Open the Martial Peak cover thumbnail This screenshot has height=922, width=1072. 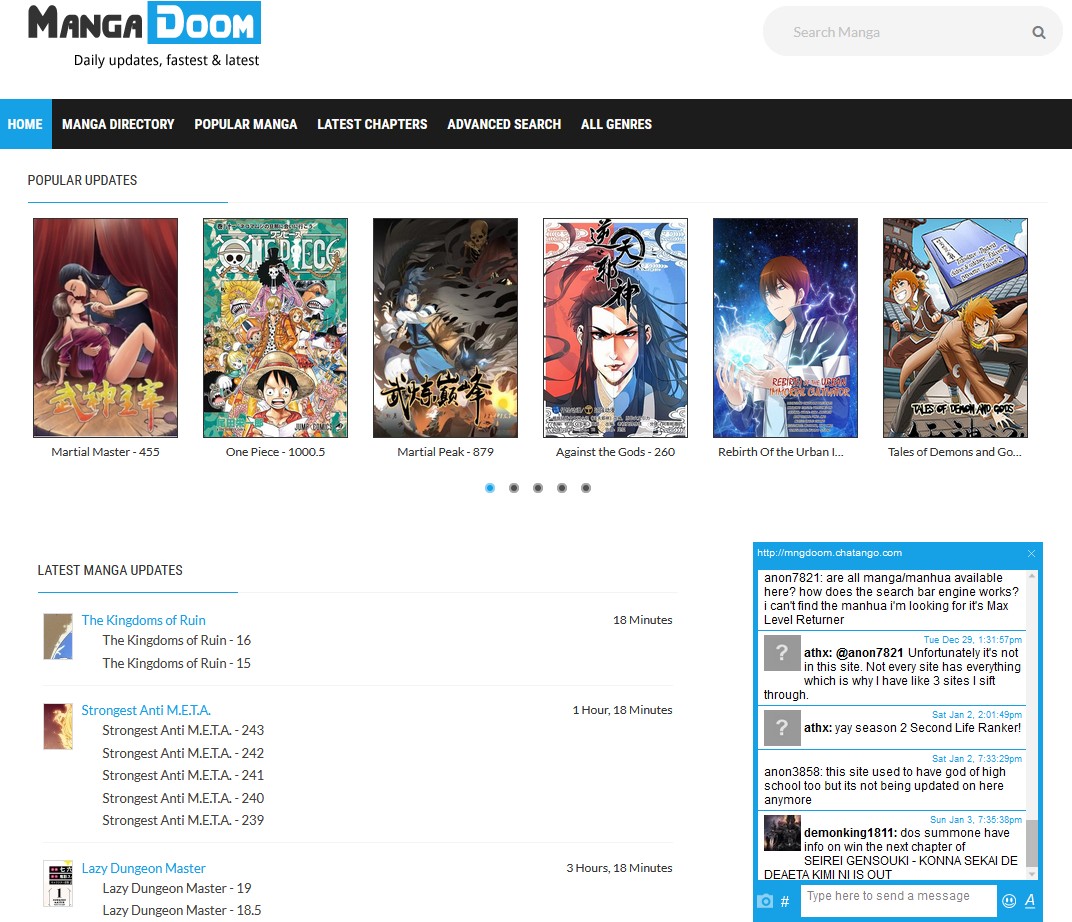[445, 327]
